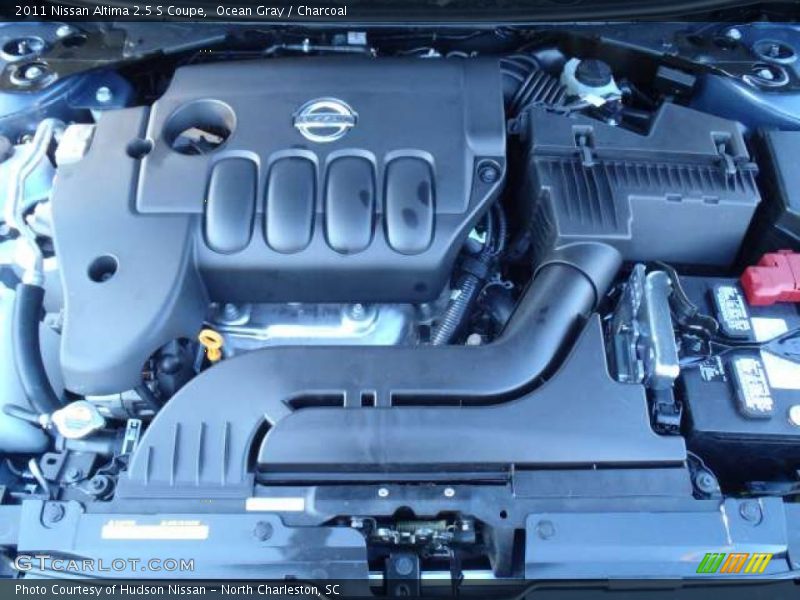Expand the engine cover section
This screenshot has height=600, width=800.
point(320,200)
